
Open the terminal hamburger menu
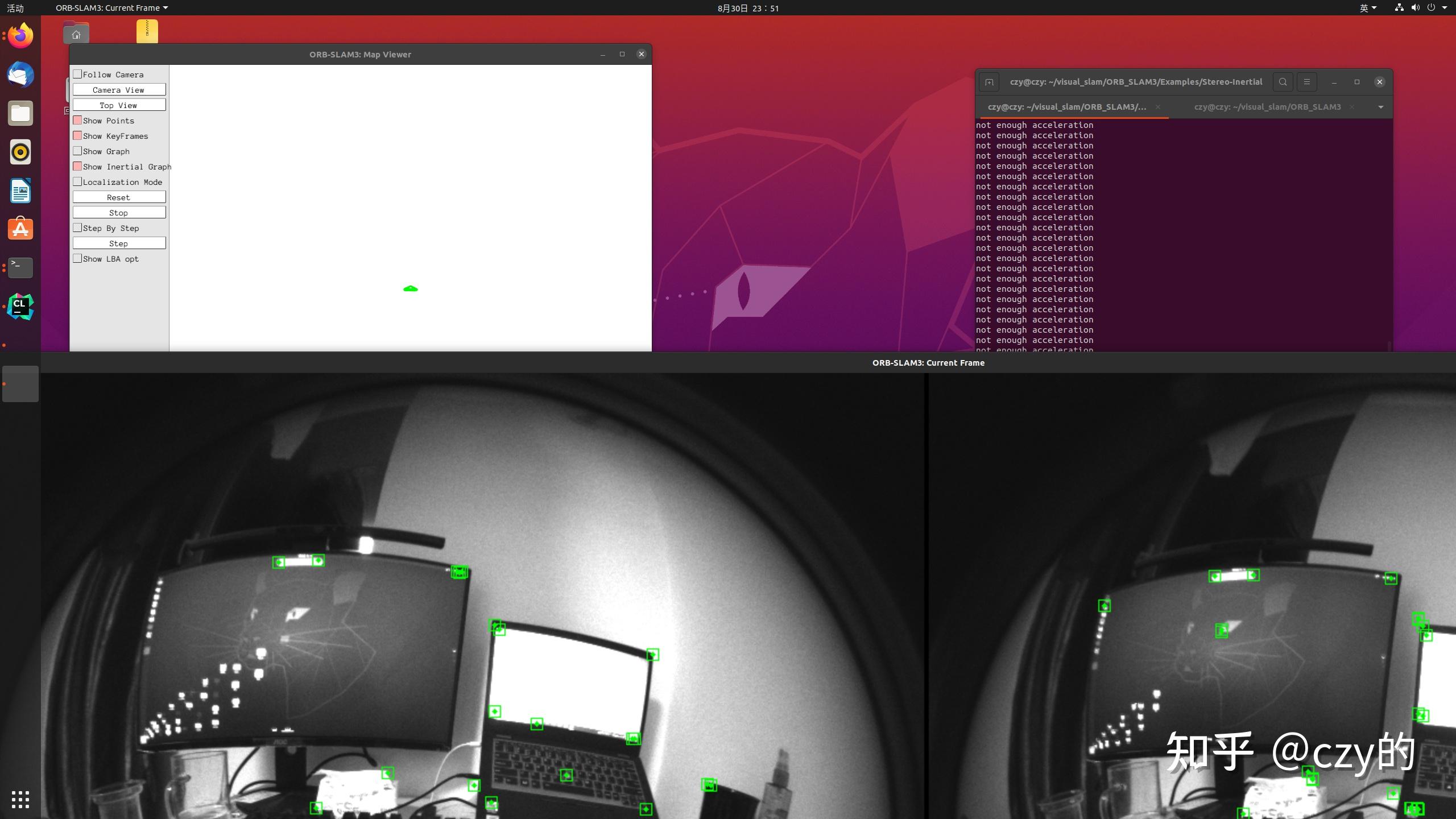[x=1306, y=82]
